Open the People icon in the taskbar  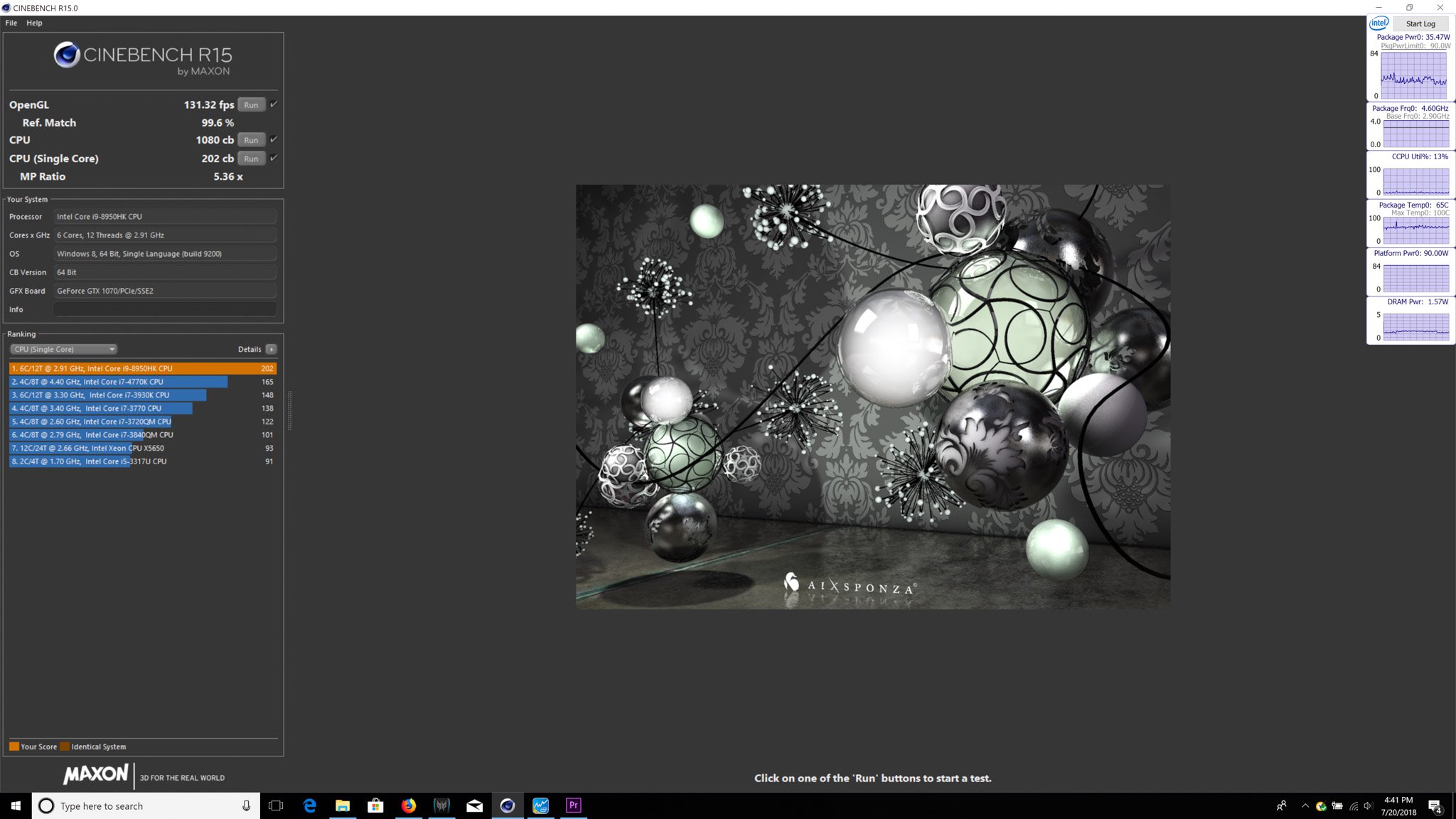click(x=1281, y=805)
